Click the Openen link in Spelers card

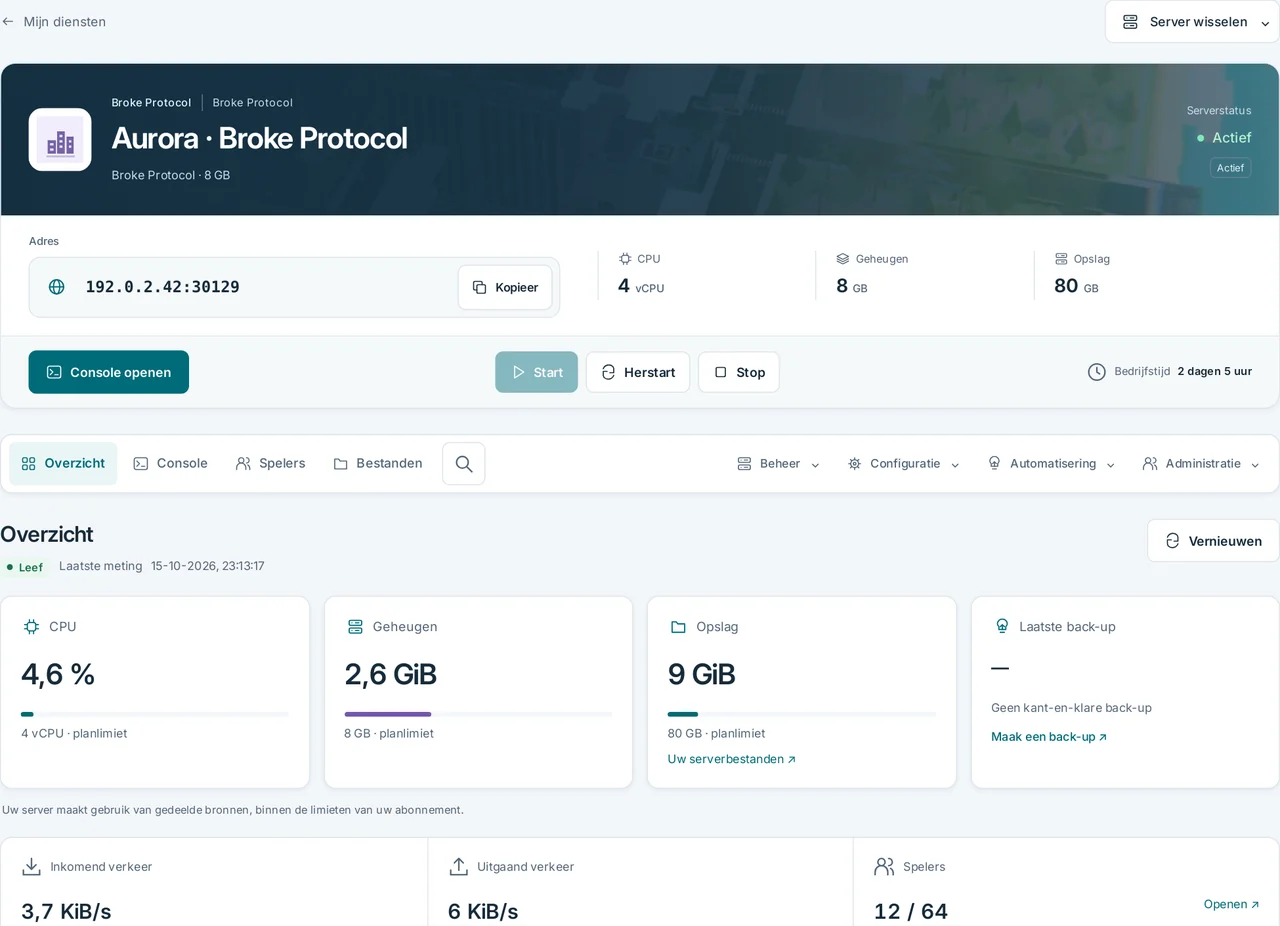click(1231, 904)
